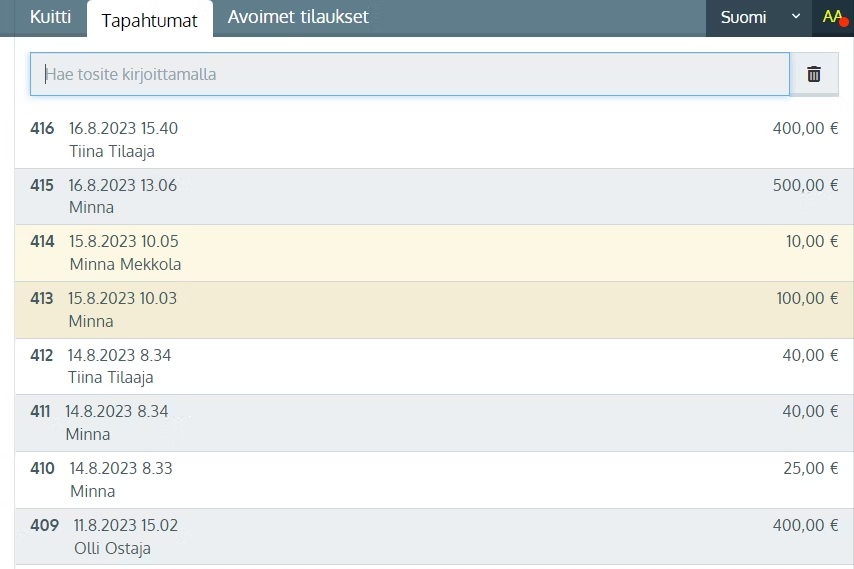Click the name Minna in row 410
The width and height of the screenshot is (854, 569).
[93, 492]
